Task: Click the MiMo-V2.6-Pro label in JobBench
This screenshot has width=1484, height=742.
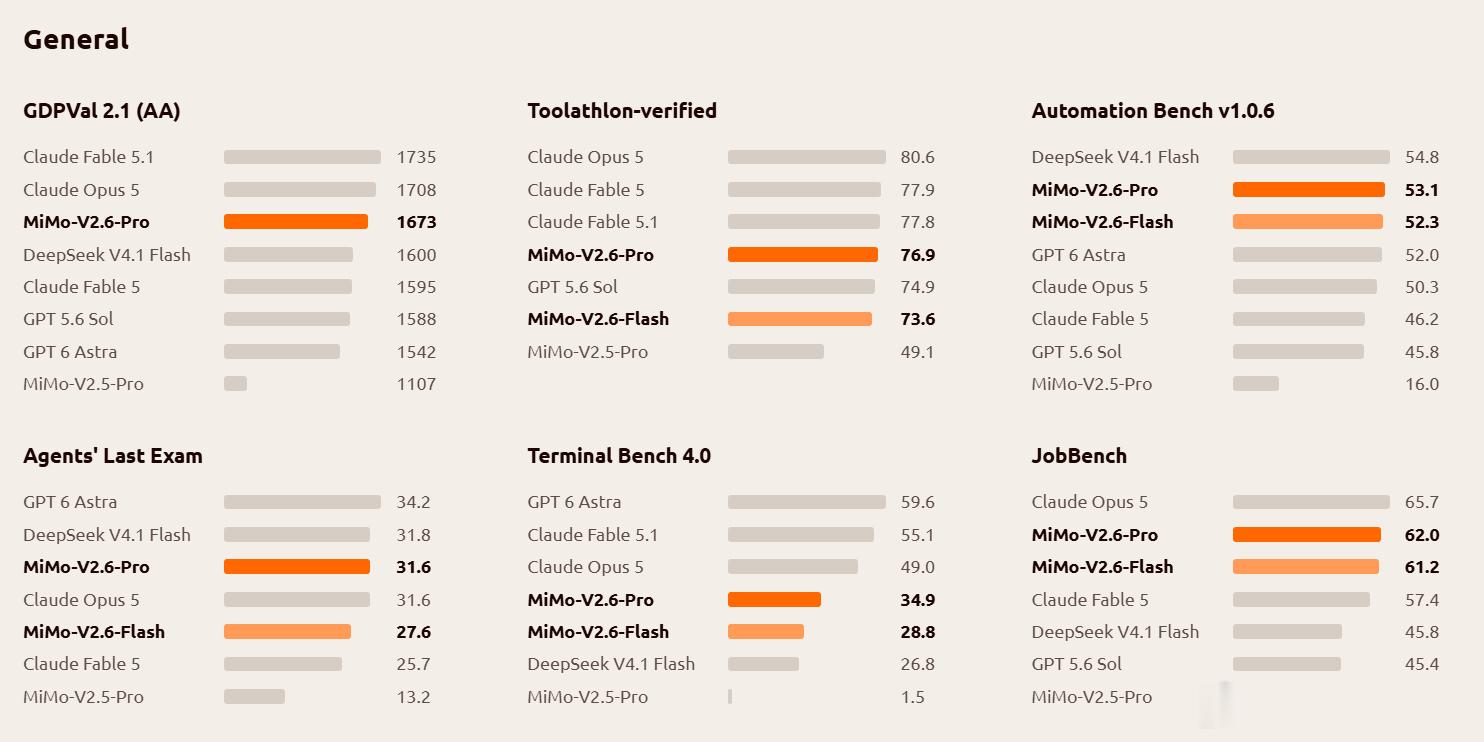Action: tap(1095, 535)
